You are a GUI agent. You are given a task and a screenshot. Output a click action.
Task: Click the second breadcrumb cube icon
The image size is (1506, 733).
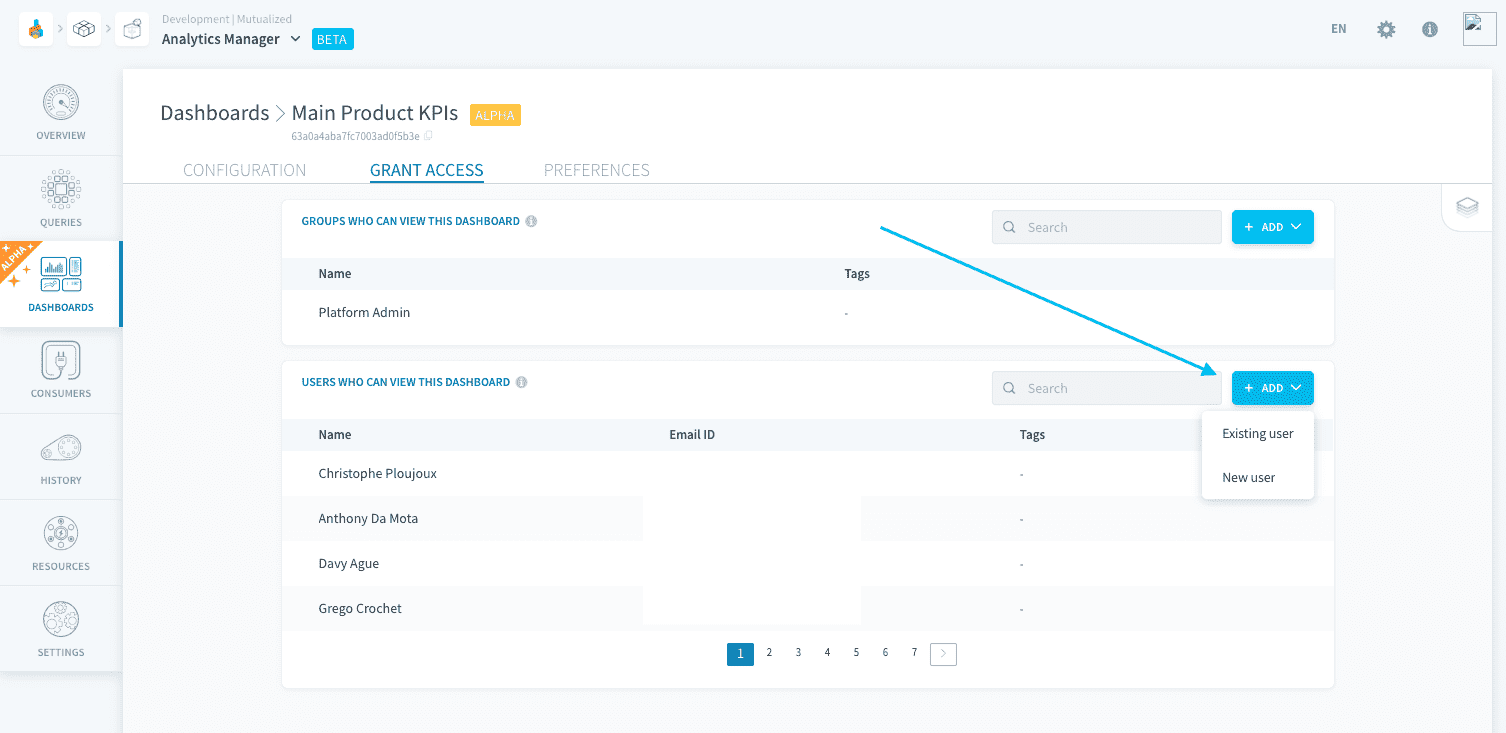(84, 30)
